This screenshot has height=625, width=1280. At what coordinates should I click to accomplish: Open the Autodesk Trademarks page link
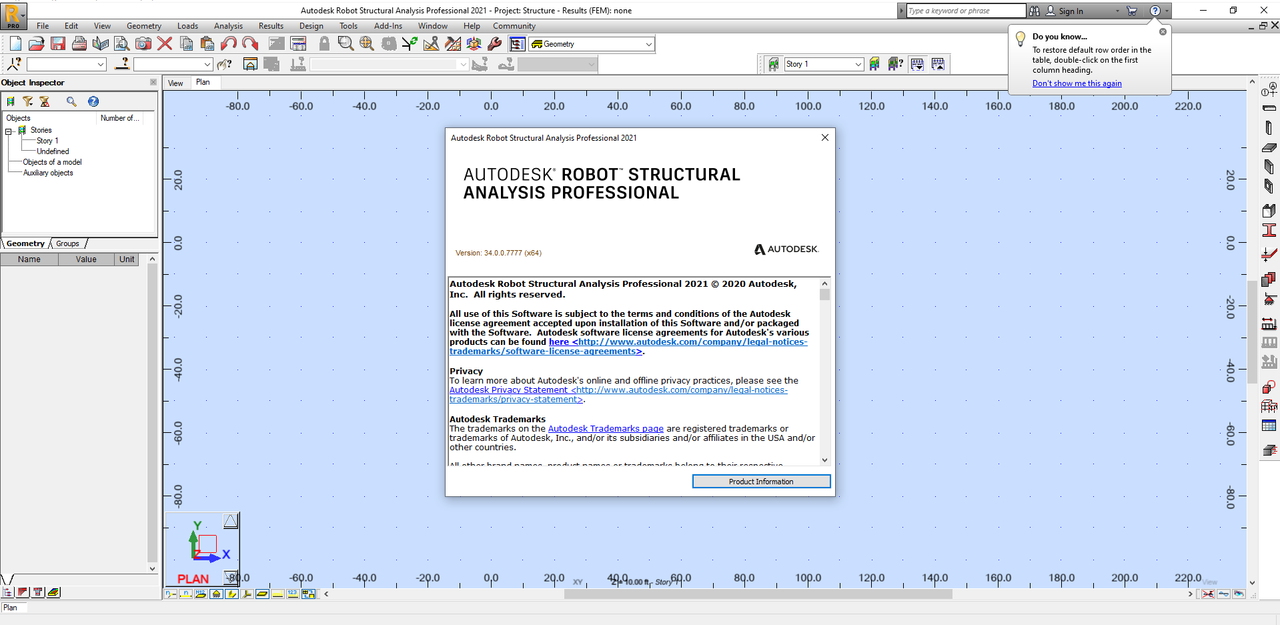point(606,428)
